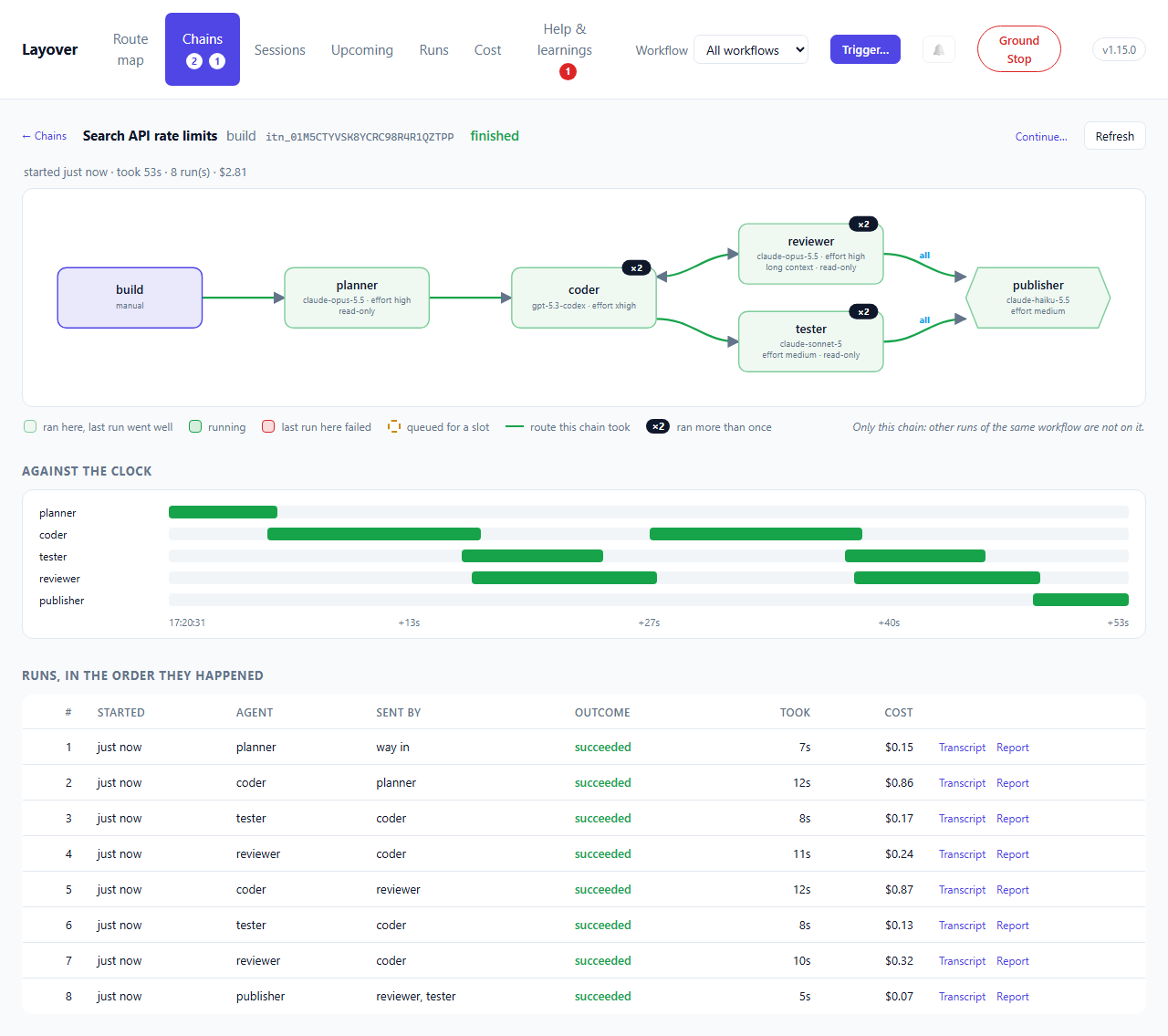Select the Chains tab
The image size is (1168, 1036).
pos(203,49)
